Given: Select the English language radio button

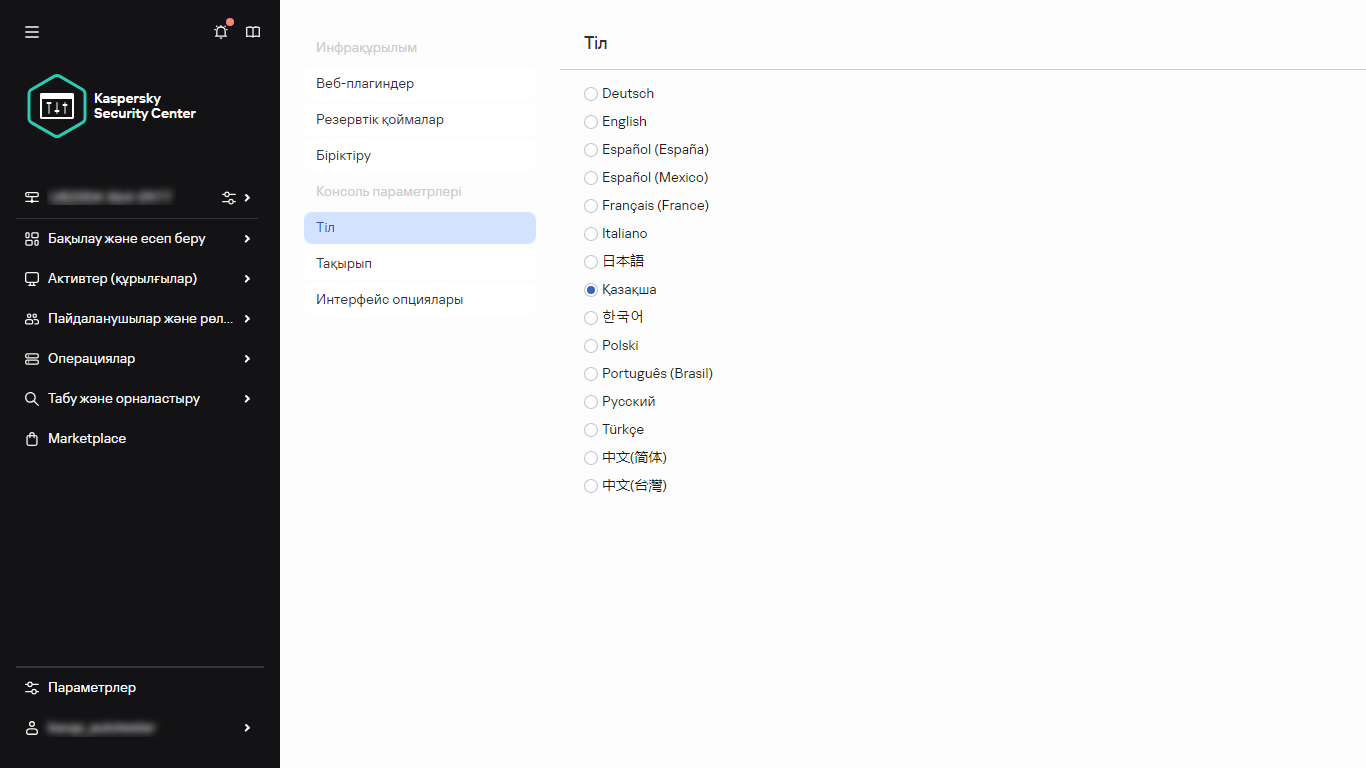Looking at the screenshot, I should (591, 122).
